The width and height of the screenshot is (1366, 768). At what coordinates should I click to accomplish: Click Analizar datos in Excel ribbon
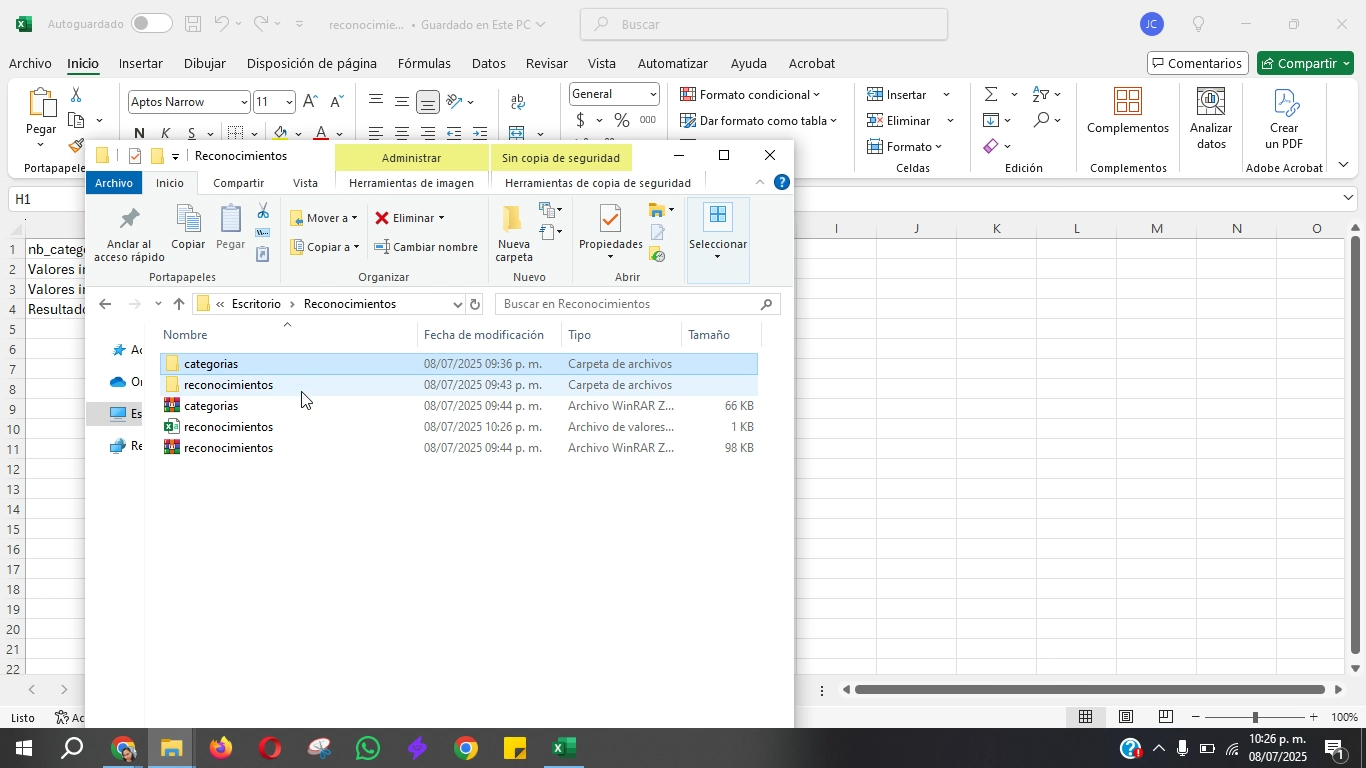point(1211,120)
